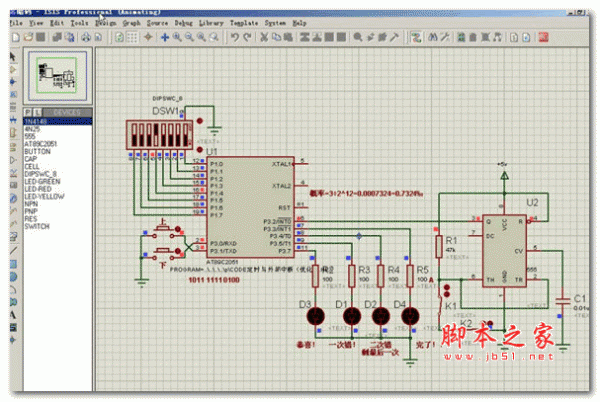Click the D3 LED in schematic
This screenshot has width=600, height=402.
[x=316, y=316]
